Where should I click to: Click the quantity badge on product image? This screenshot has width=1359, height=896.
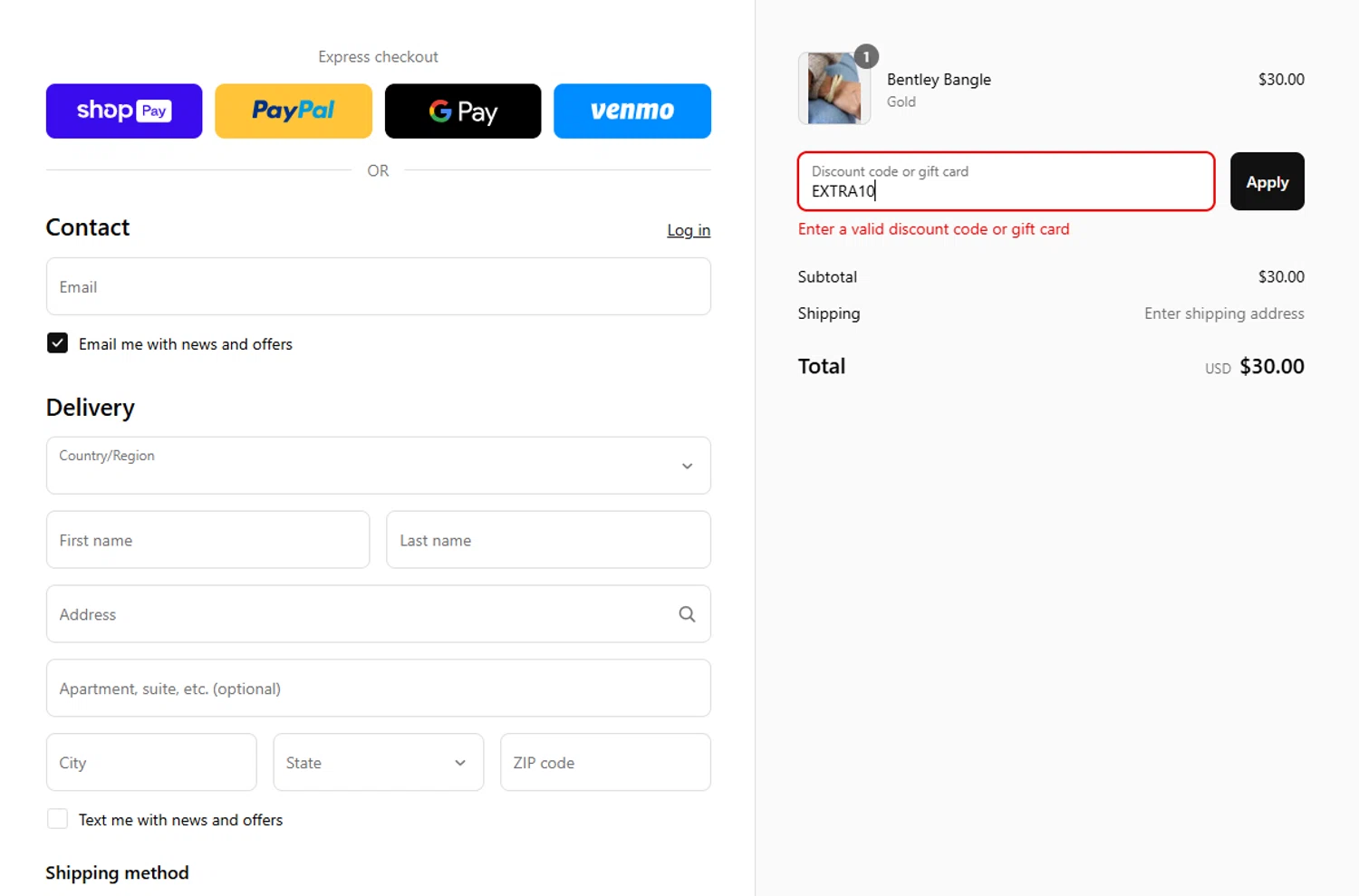[x=866, y=57]
